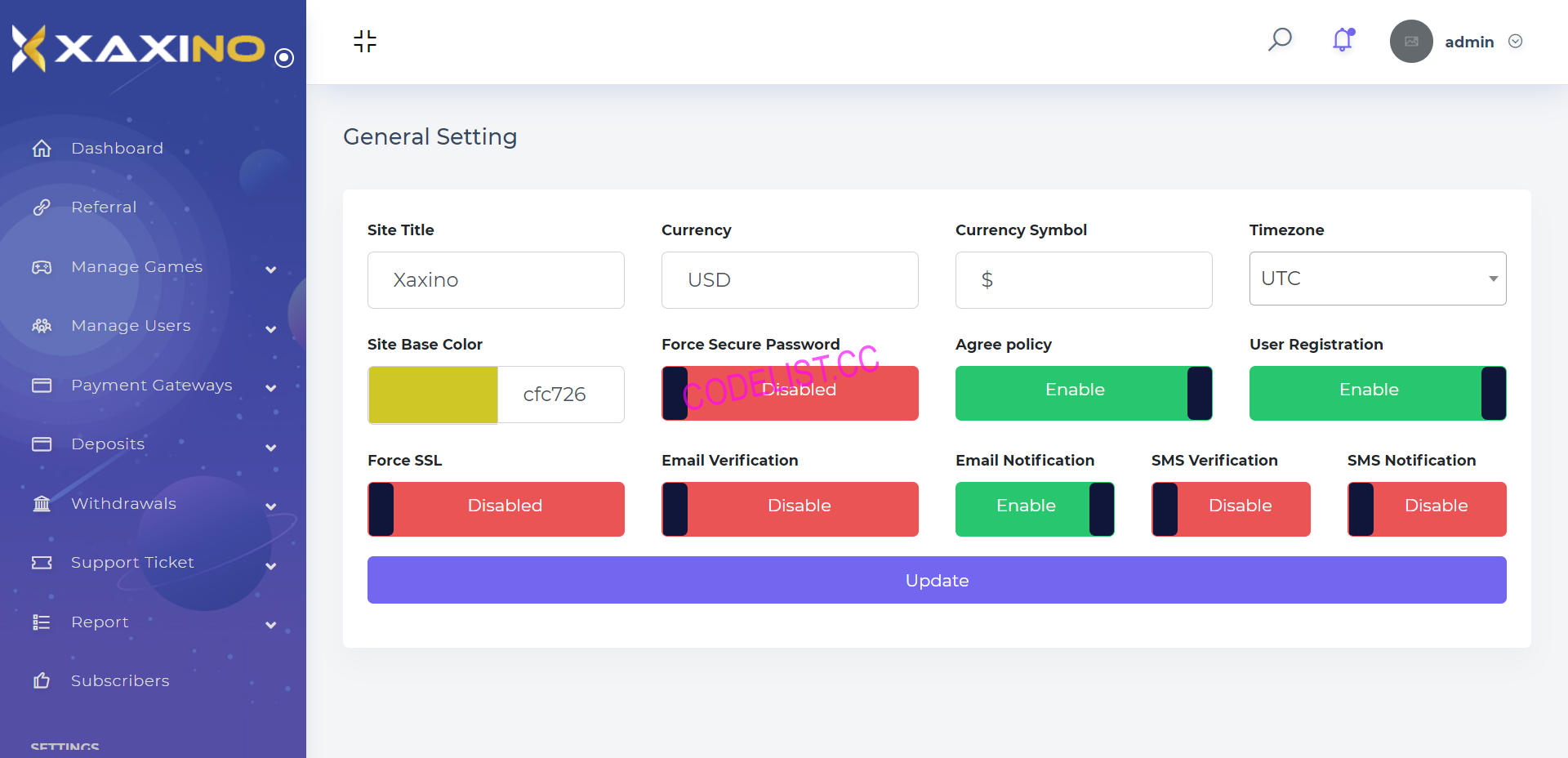The image size is (1568, 758).
Task: Click the Report list icon
Action: point(42,622)
